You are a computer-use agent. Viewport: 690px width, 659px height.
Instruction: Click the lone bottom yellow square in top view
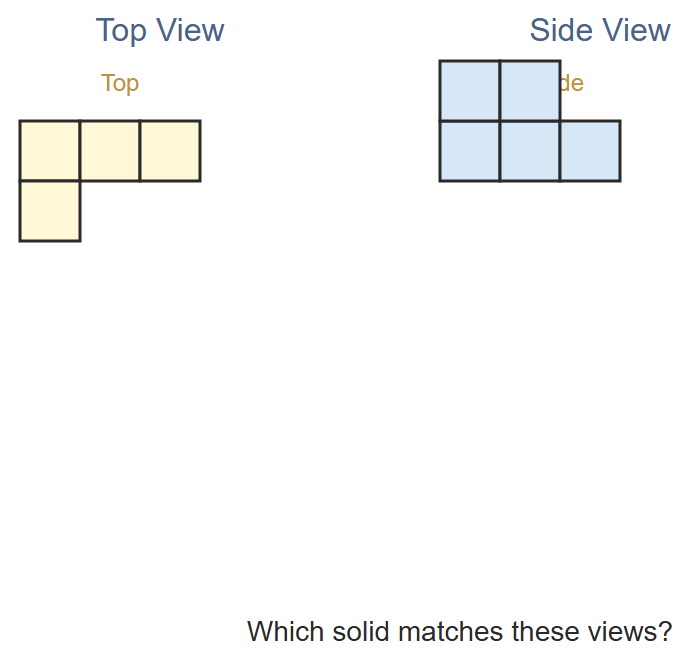[x=50, y=211]
